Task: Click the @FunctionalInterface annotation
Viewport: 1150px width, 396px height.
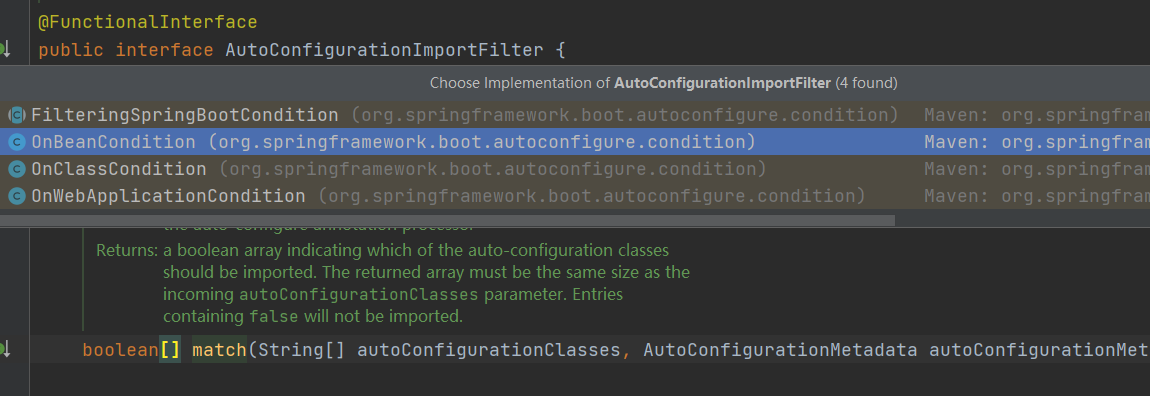Action: (147, 23)
